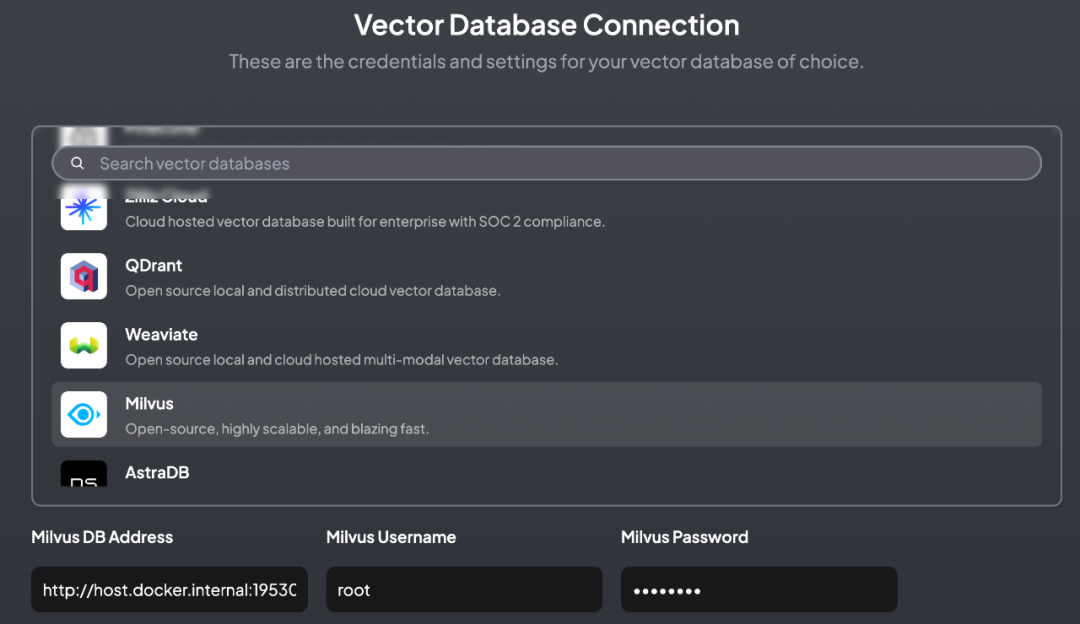Screen dimensions: 1080x624
Task: Focus the Search vector databases field
Action: point(560,163)
